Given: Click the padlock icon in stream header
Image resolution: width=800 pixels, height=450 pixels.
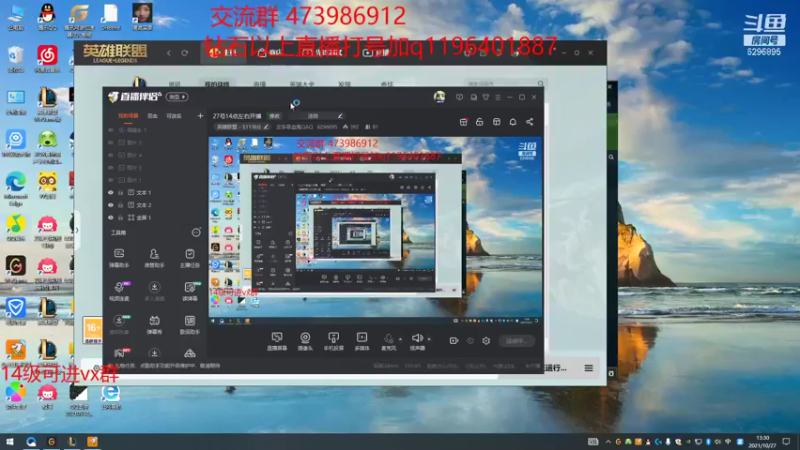Looking at the screenshot, I should [x=480, y=122].
